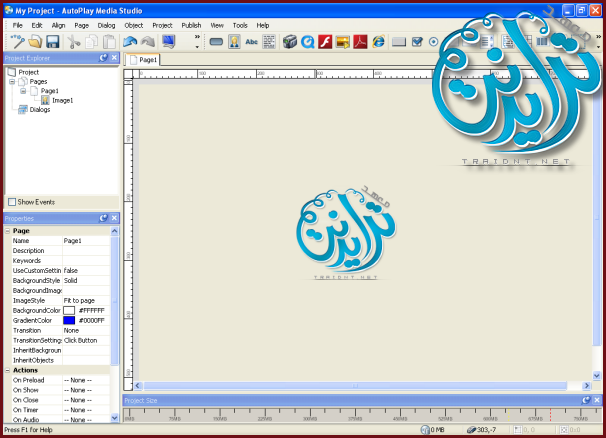Add a PDF object
Viewport: 606px width, 438px height.
(360, 41)
